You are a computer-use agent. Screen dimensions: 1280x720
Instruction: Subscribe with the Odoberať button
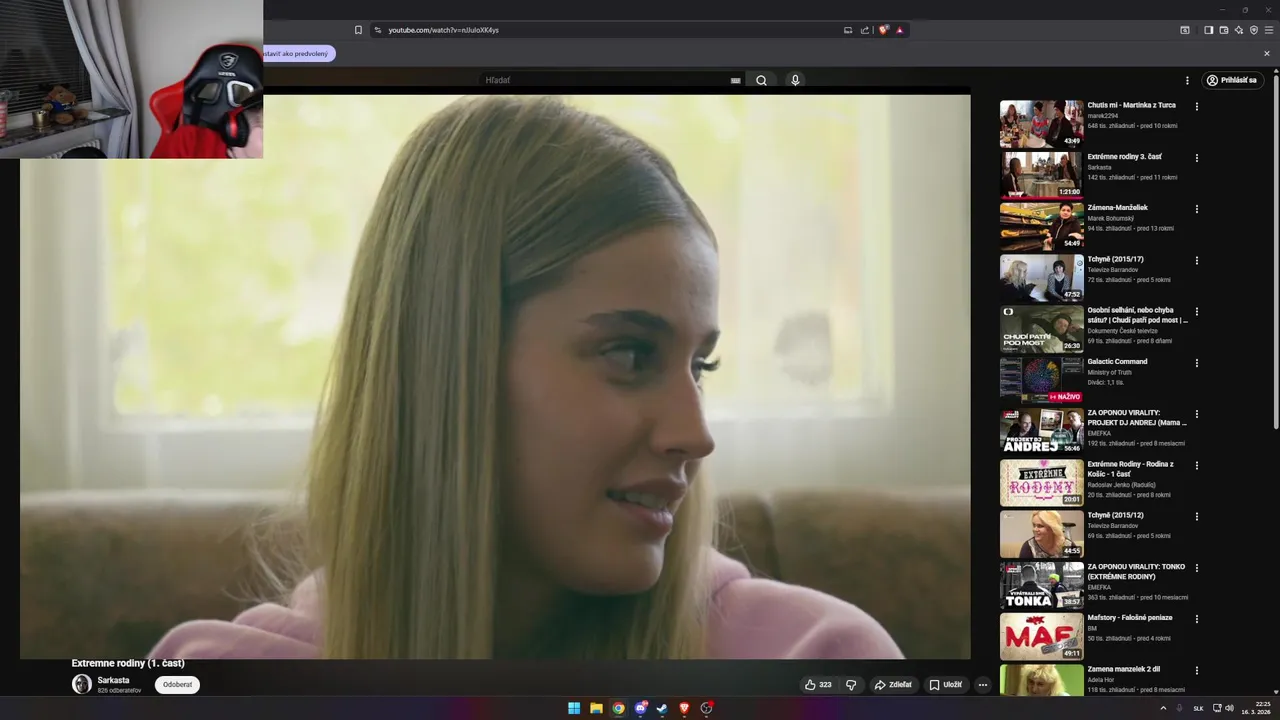pos(177,685)
